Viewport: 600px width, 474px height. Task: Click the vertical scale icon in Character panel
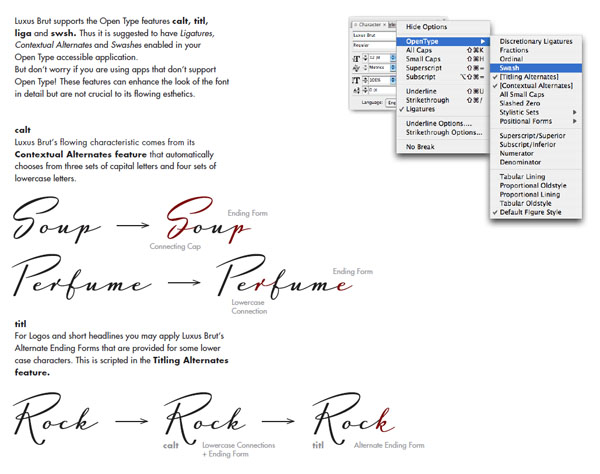(x=356, y=80)
